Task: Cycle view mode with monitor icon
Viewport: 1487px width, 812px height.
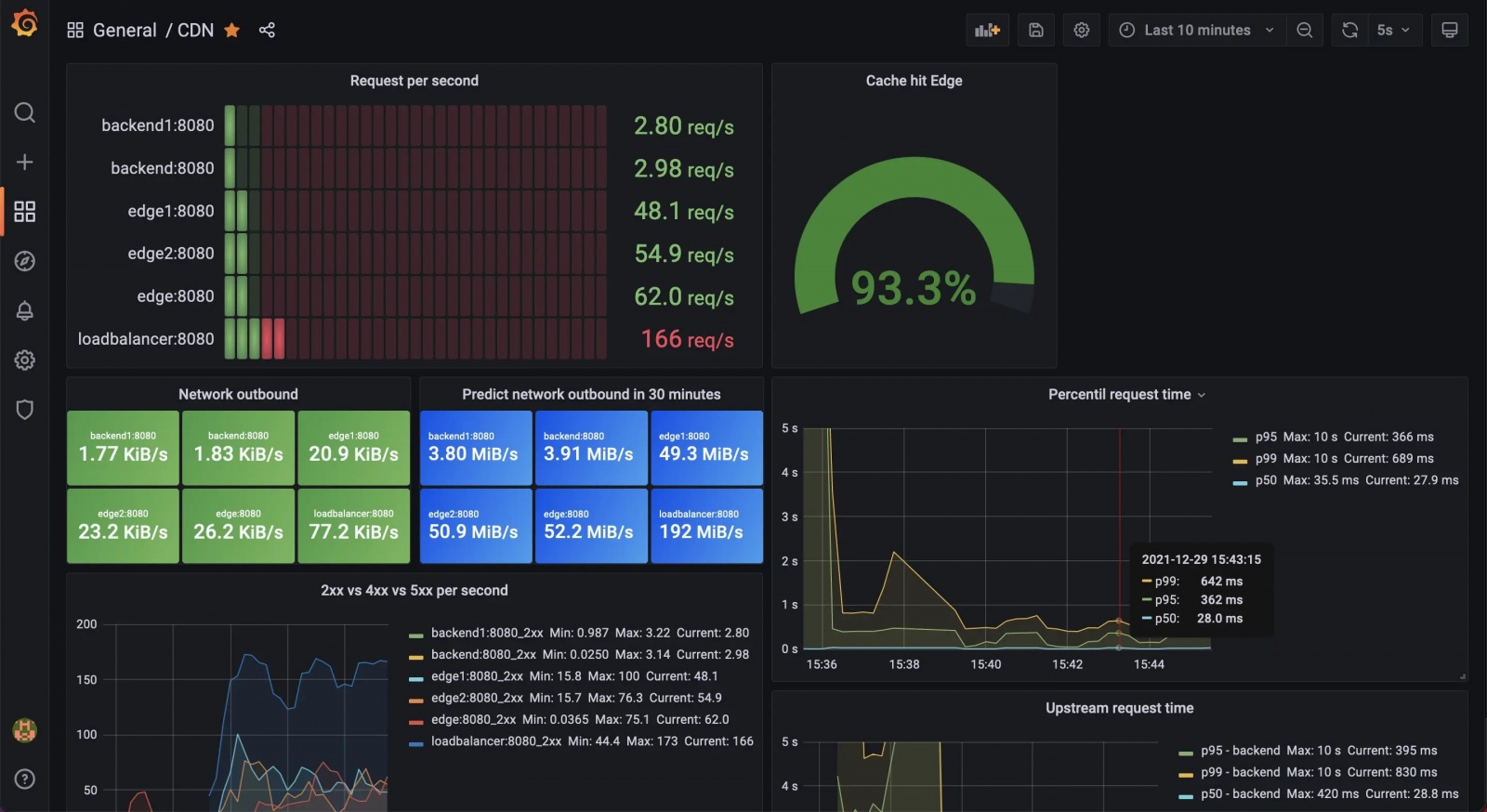Action: [1450, 31]
